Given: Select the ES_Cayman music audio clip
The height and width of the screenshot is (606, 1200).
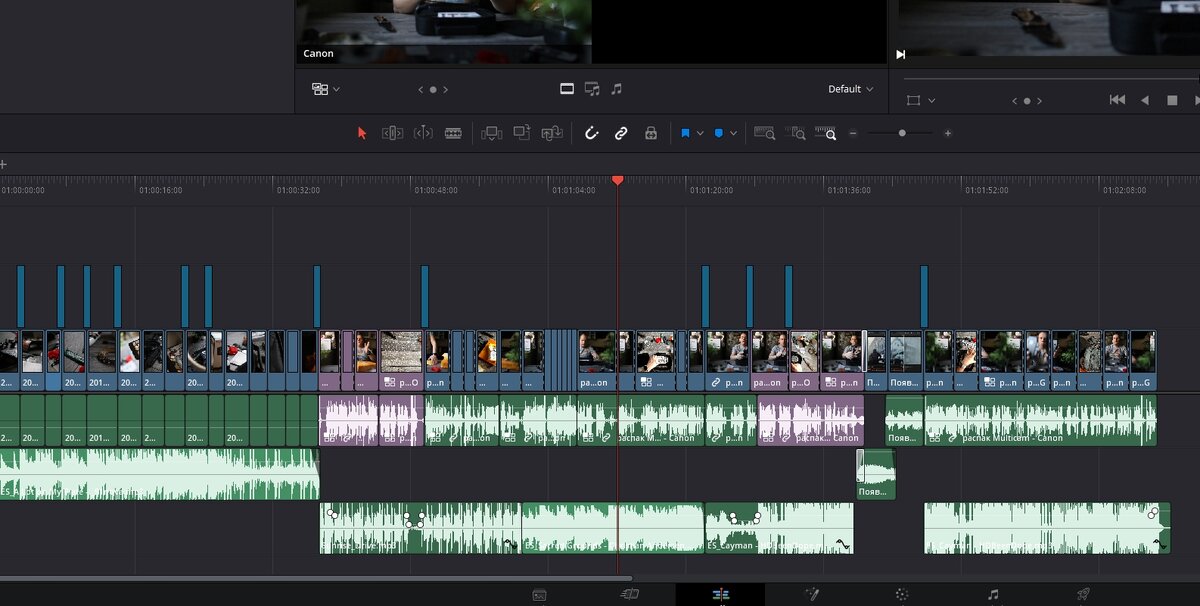Looking at the screenshot, I should point(779,528).
